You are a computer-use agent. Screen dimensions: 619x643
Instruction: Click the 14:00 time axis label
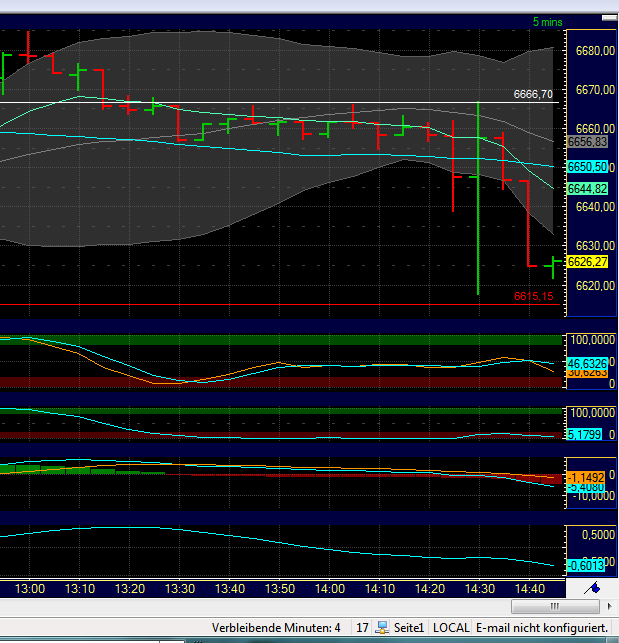coord(330,589)
